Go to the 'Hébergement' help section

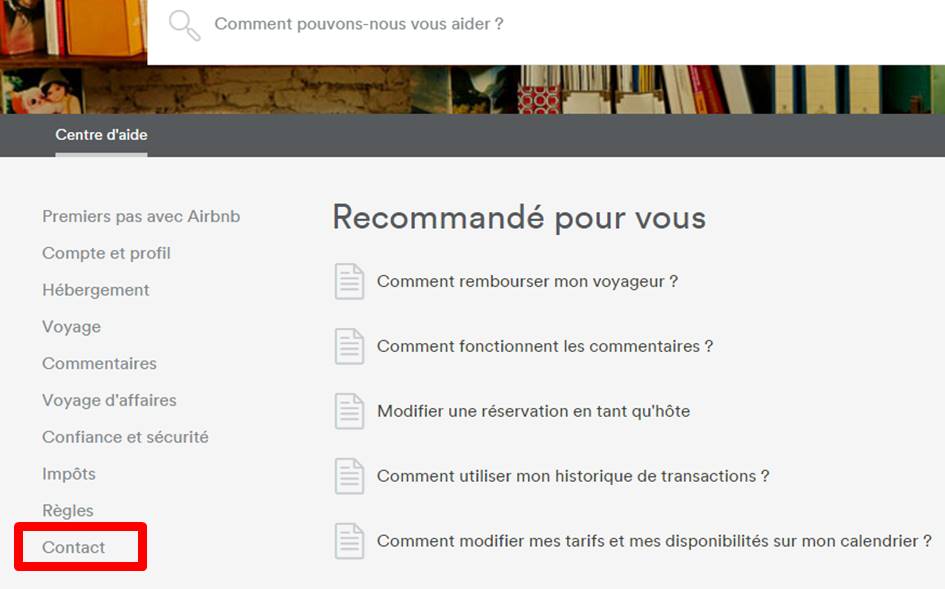pos(95,290)
